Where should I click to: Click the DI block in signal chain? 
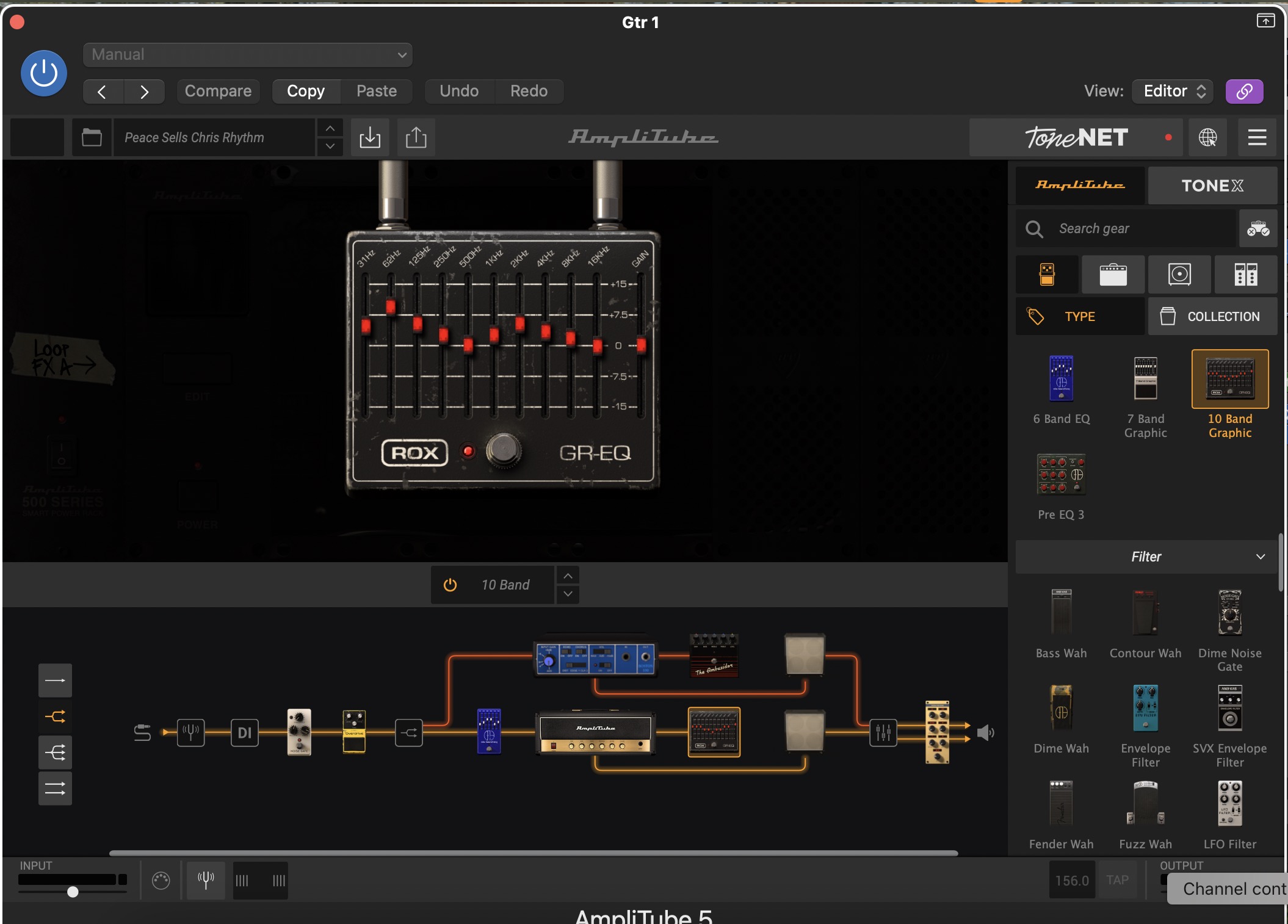[245, 732]
